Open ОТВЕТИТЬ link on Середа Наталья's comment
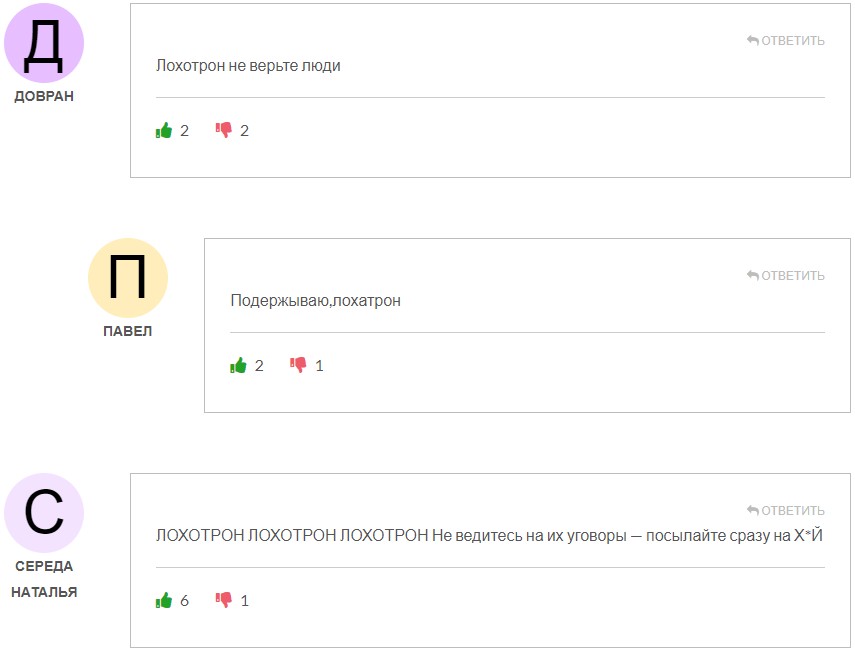This screenshot has height=656, width=855. click(791, 509)
